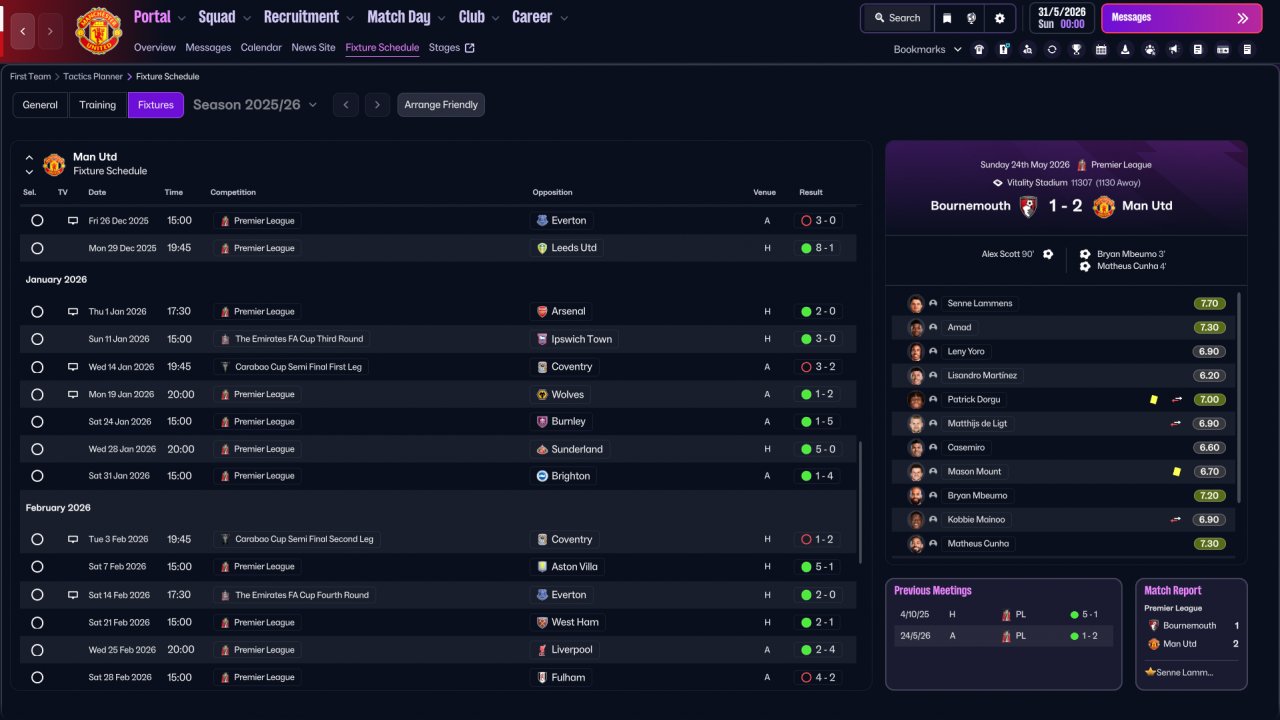This screenshot has width=1280, height=720.
Task: Click Senne Lammens player portrait
Action: (915, 303)
